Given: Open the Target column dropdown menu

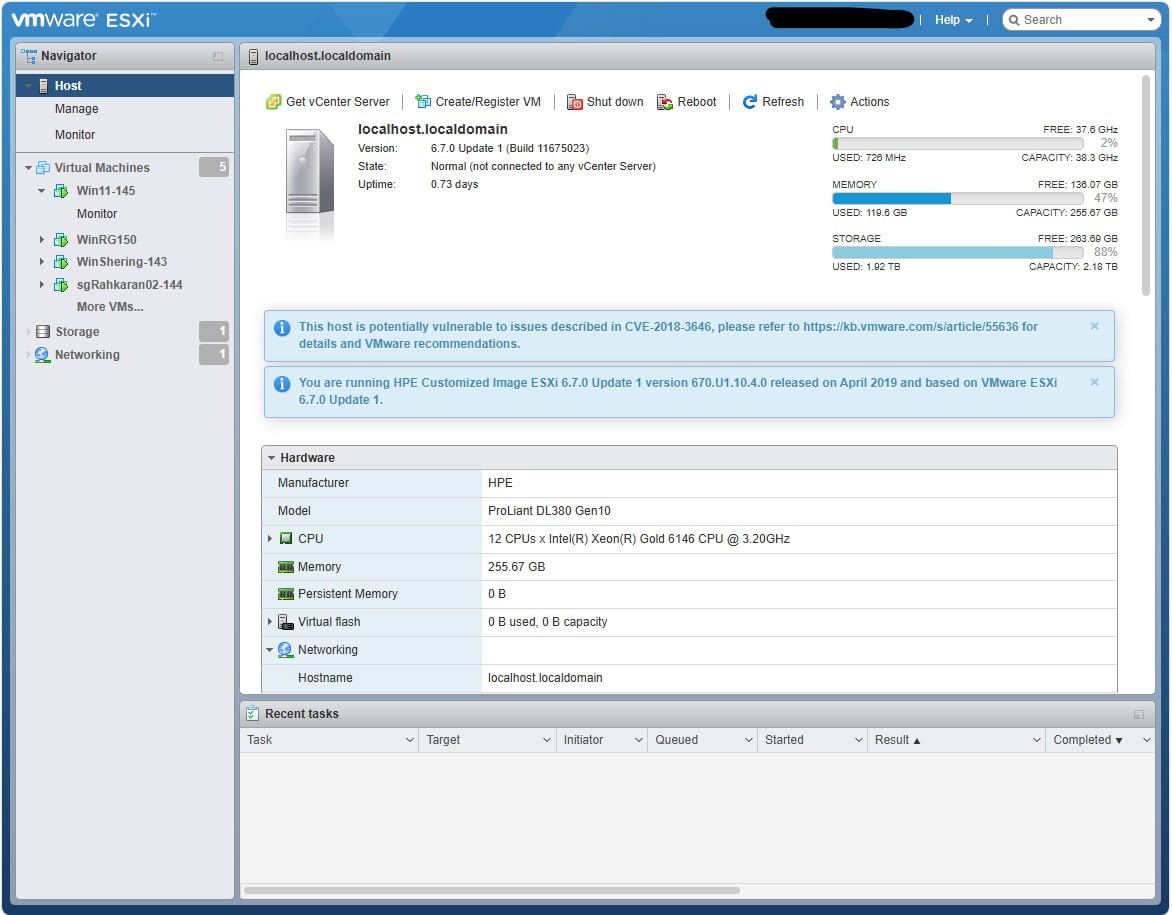Looking at the screenshot, I should pyautogui.click(x=546, y=740).
